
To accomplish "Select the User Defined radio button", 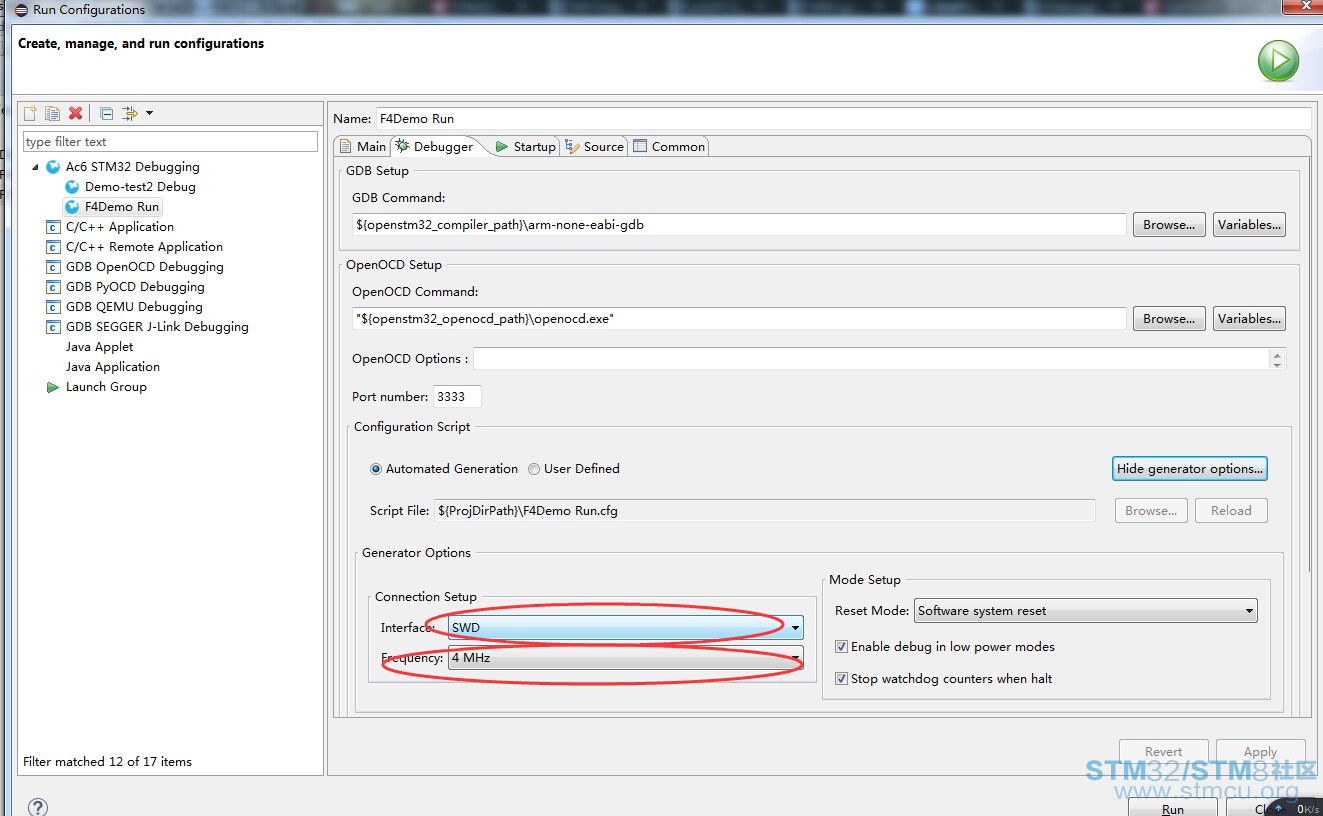I will pos(534,469).
